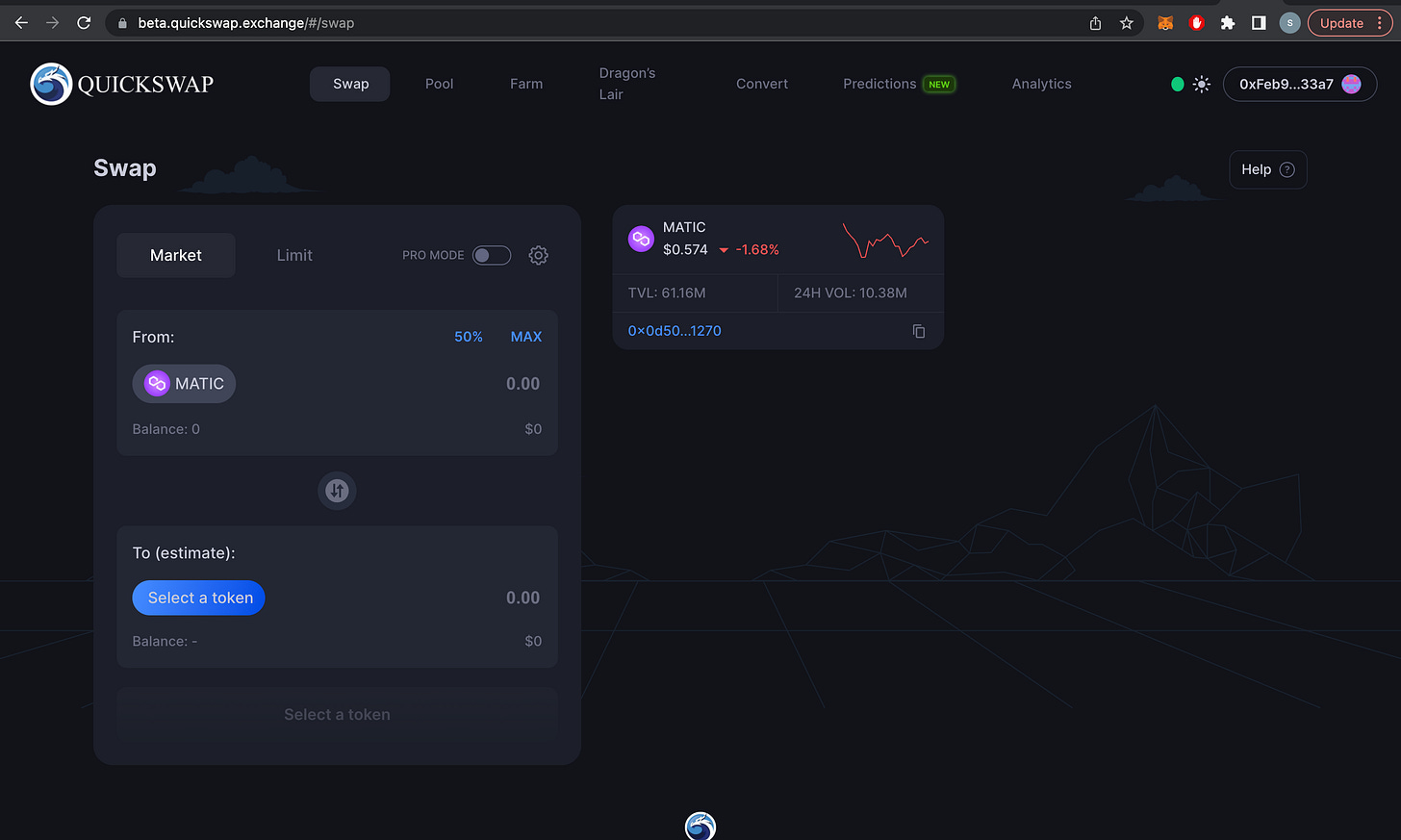Click the MATIC price sparkline chart
1401x840 pixels.
[885, 241]
